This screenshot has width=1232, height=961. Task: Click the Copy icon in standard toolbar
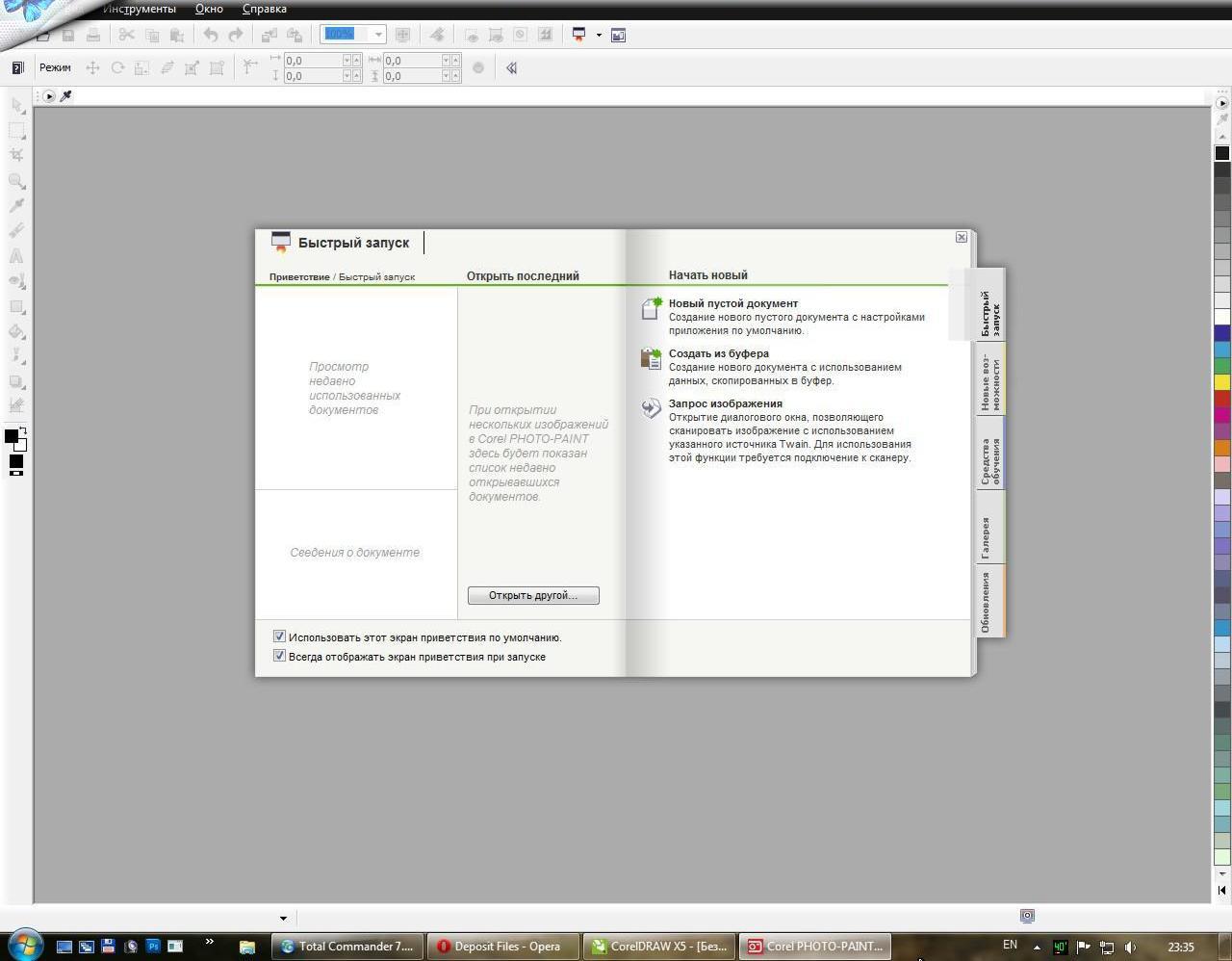pyautogui.click(x=151, y=35)
